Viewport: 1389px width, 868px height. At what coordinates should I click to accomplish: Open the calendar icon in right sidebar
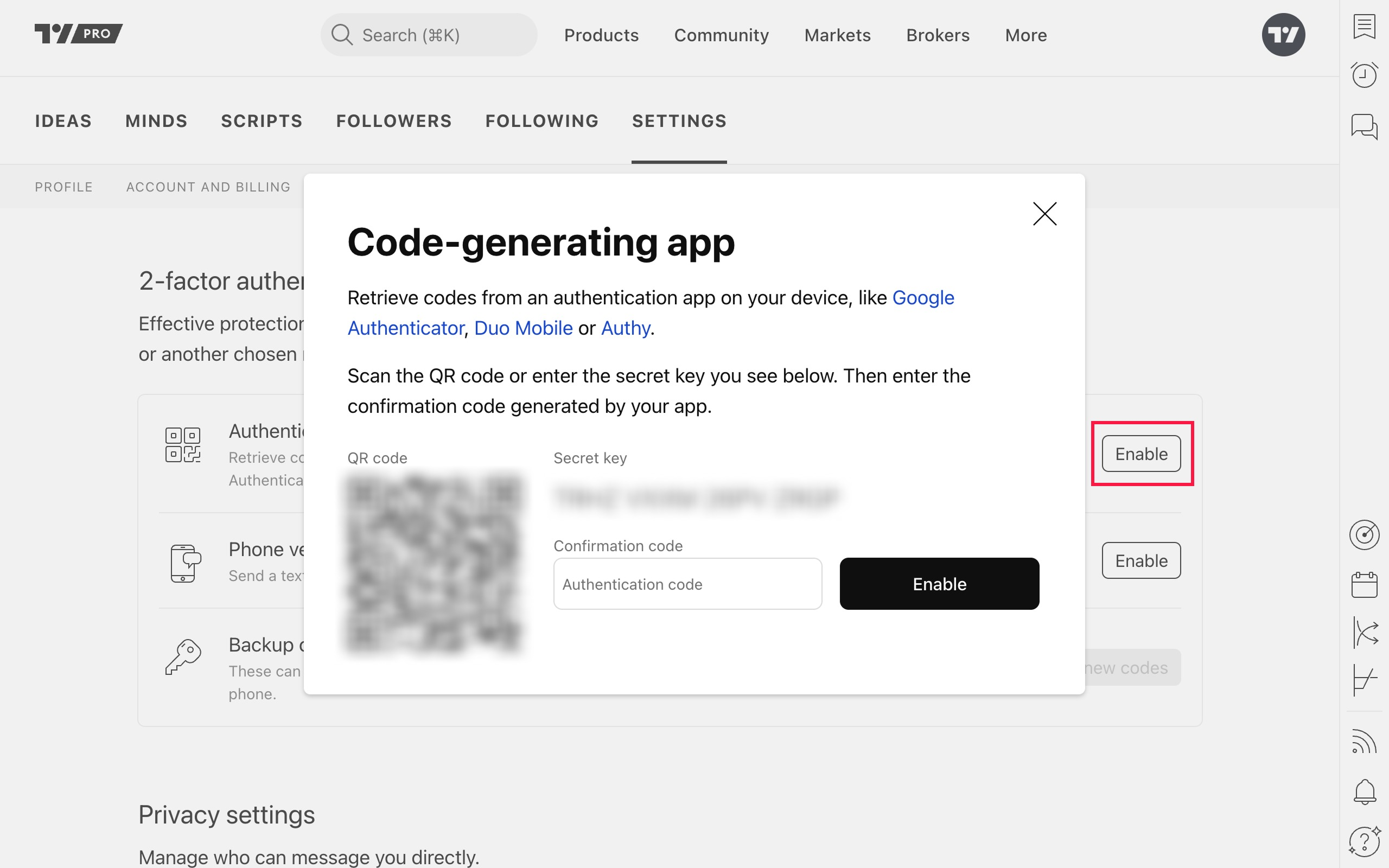pyautogui.click(x=1363, y=585)
